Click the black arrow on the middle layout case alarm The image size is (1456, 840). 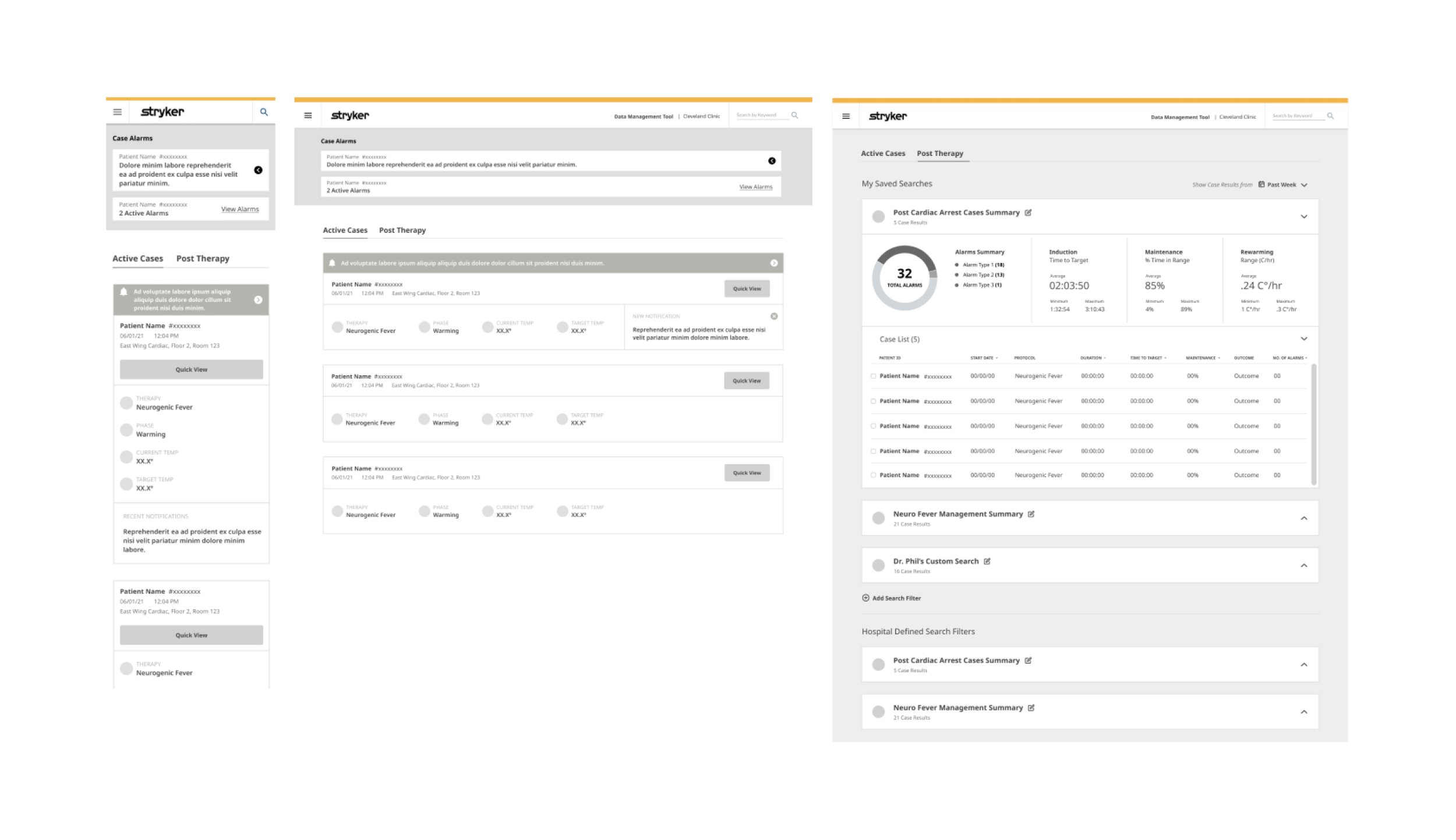772,161
